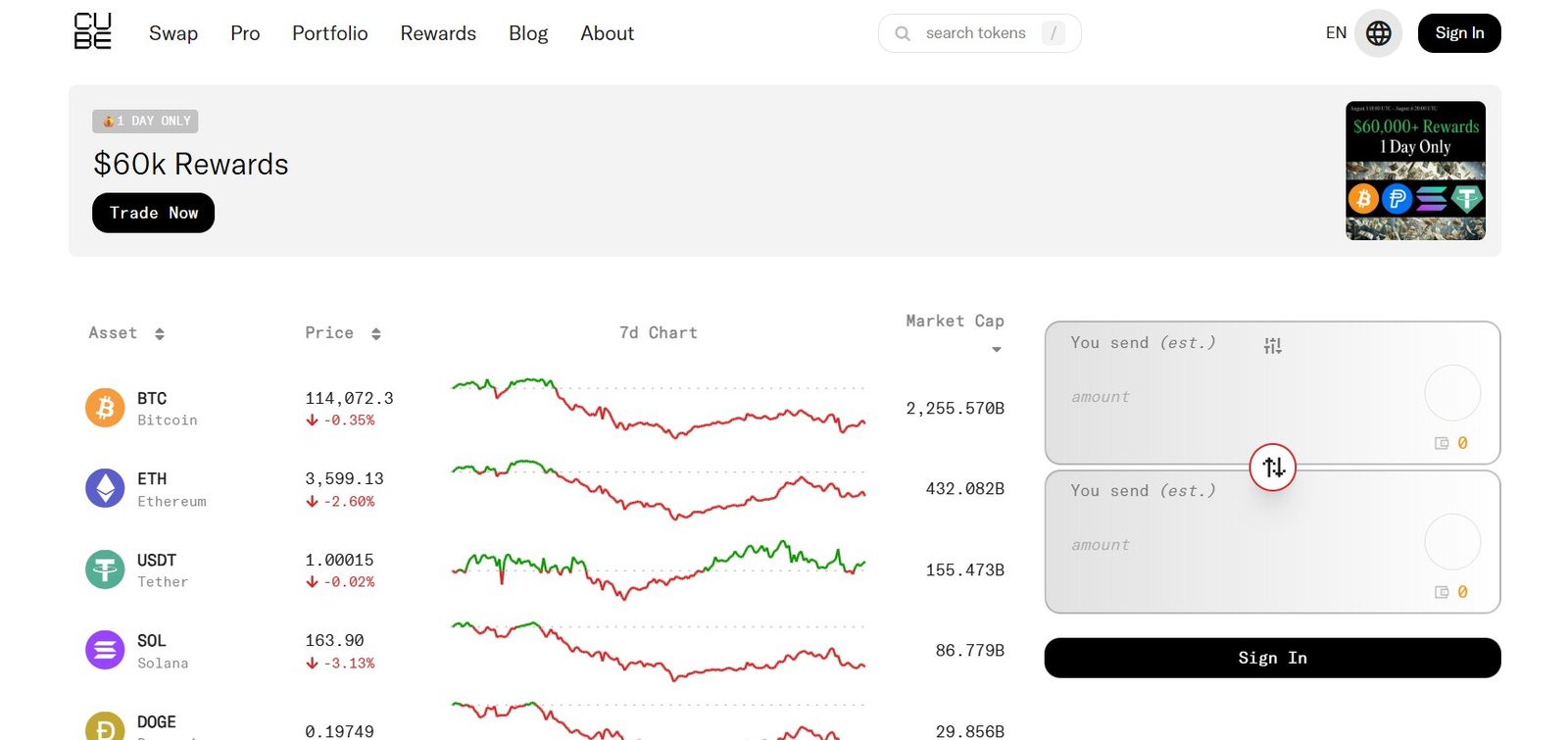Open the Portfolio menu item
The image size is (1568, 740).
coord(329,33)
